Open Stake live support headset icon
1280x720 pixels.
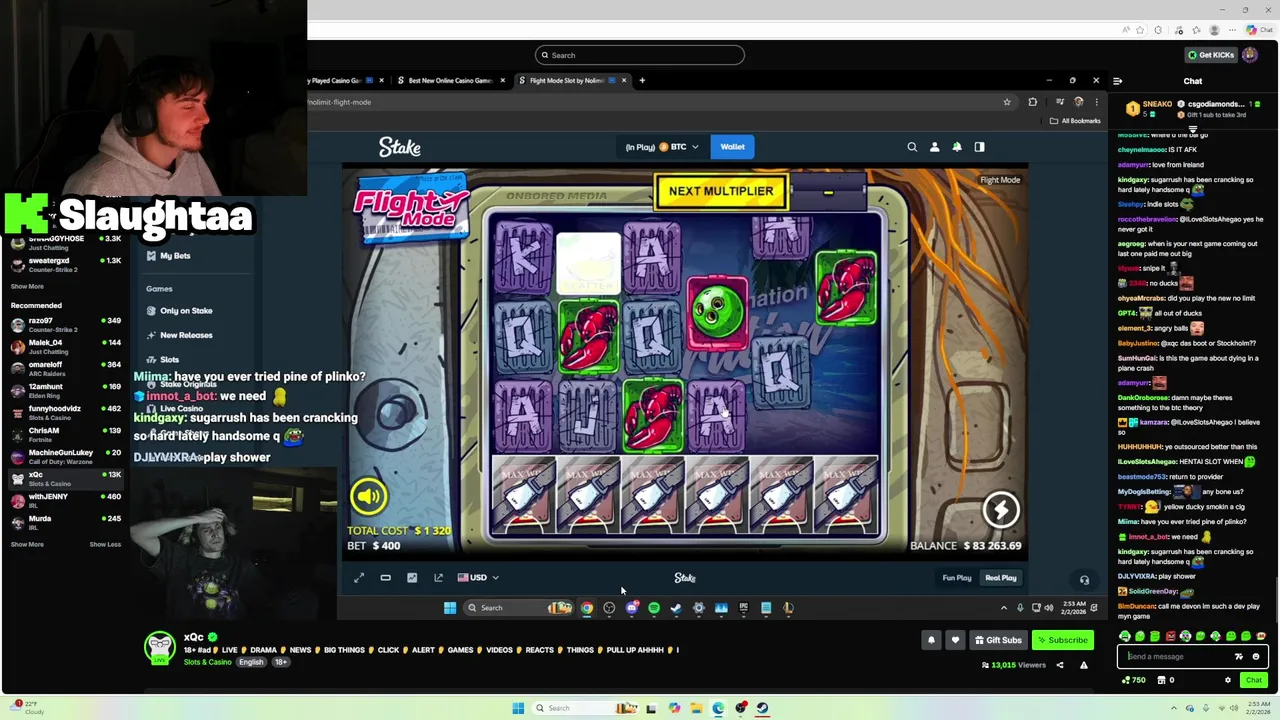1084,580
